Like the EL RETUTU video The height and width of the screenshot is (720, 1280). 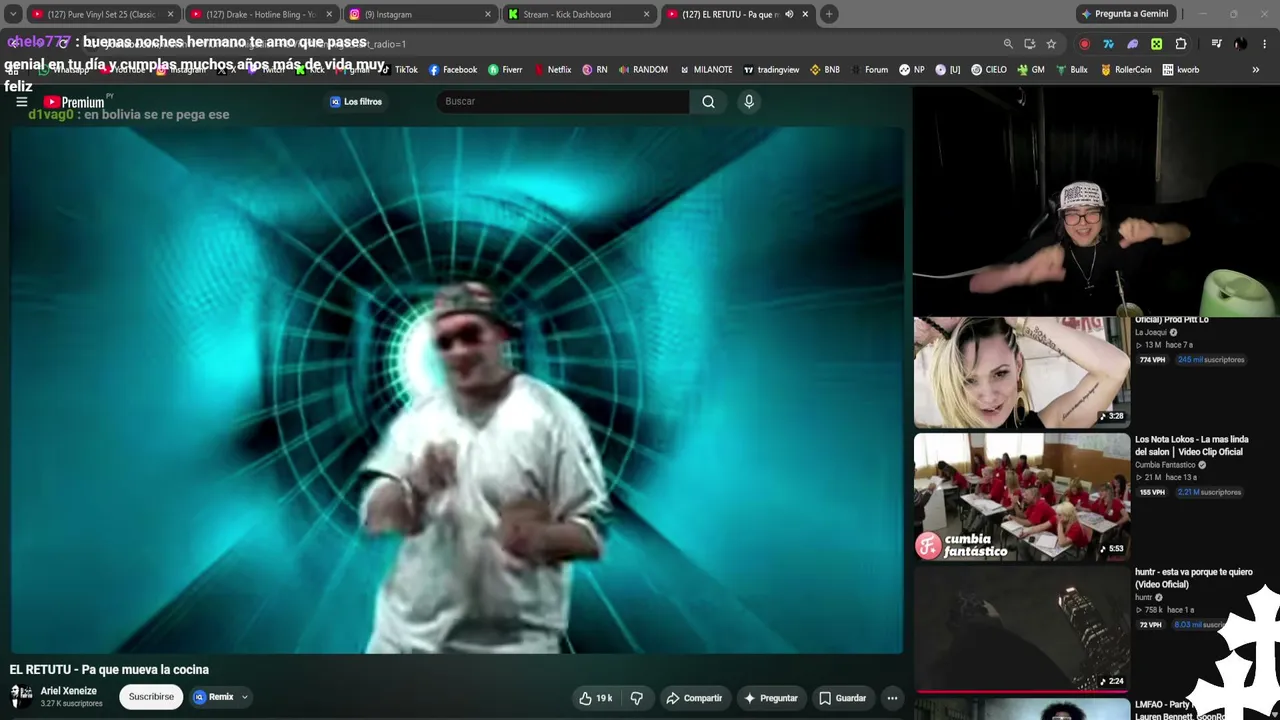pyautogui.click(x=595, y=698)
